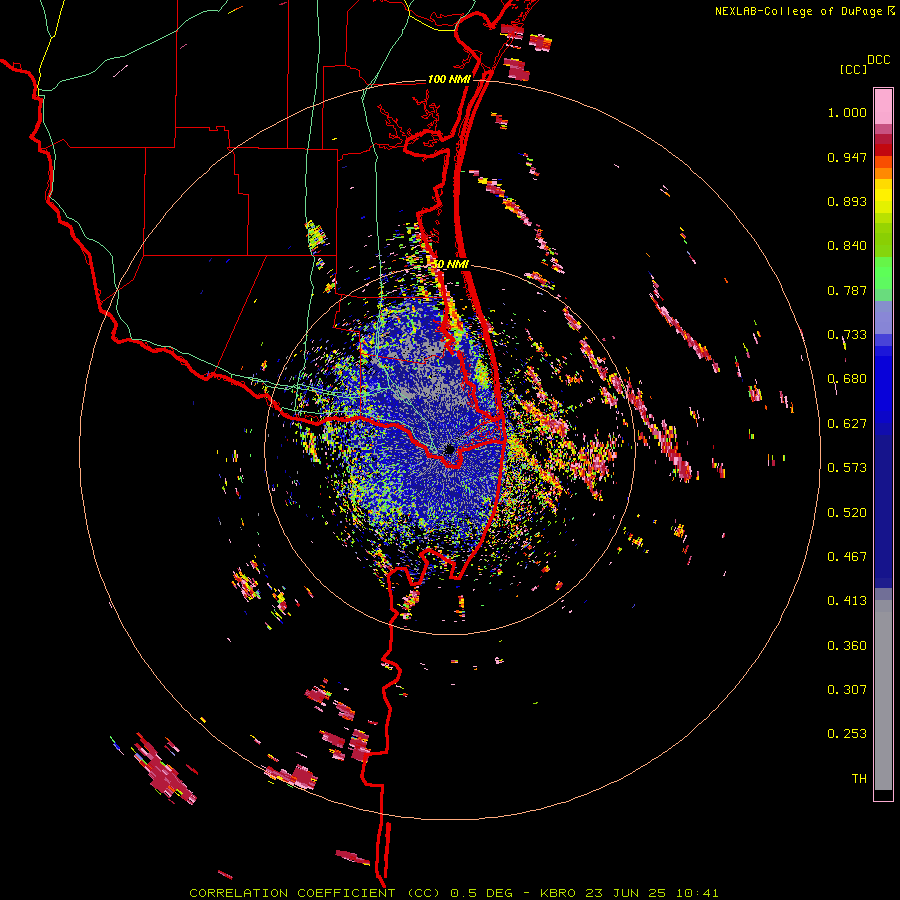
Task: Click the 0.787 value on color scale
Action: (847, 290)
